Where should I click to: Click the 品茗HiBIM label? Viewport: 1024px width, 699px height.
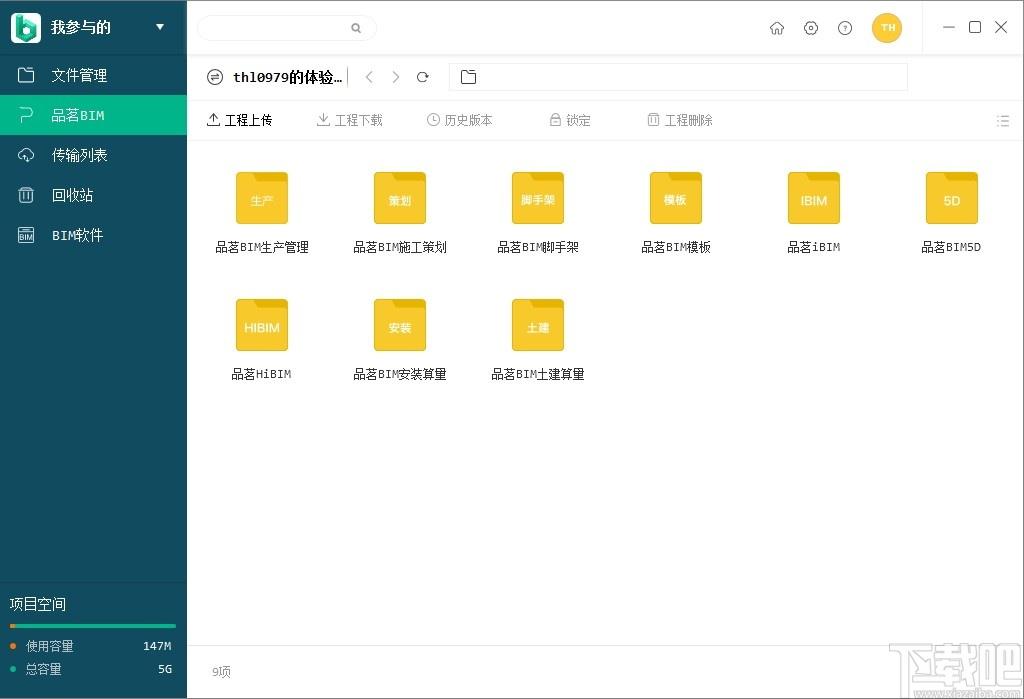click(x=261, y=374)
